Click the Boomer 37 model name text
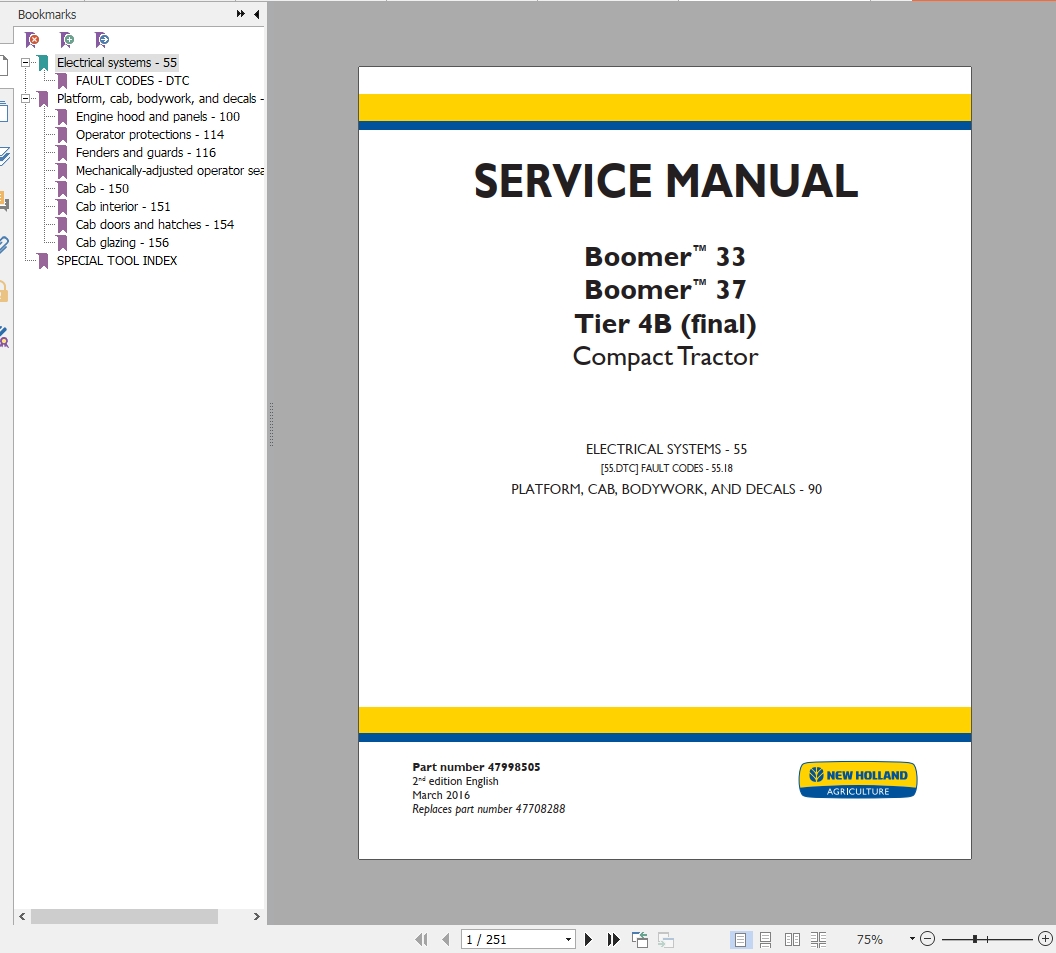 pyautogui.click(x=665, y=290)
